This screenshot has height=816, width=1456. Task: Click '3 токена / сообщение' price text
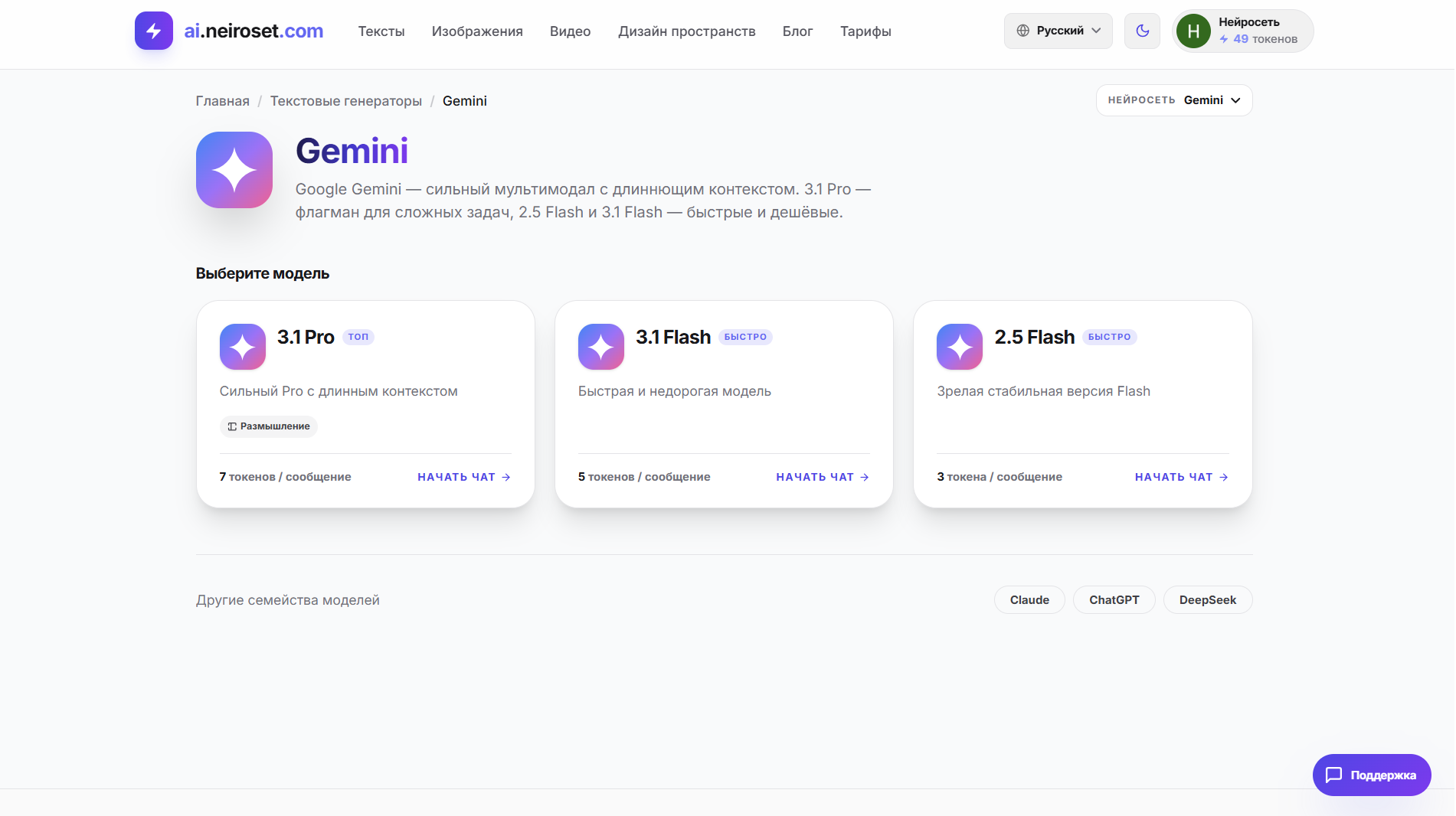(1000, 477)
